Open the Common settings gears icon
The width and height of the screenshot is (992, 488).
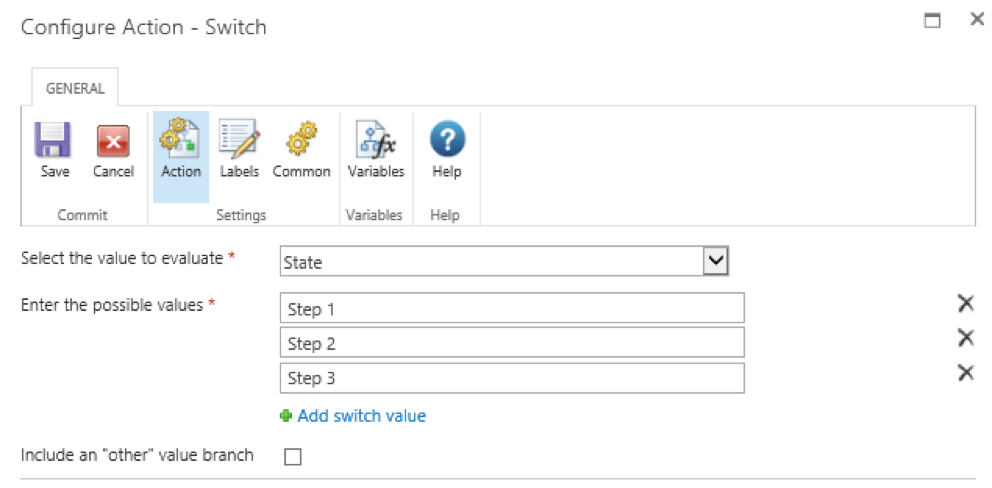click(301, 139)
